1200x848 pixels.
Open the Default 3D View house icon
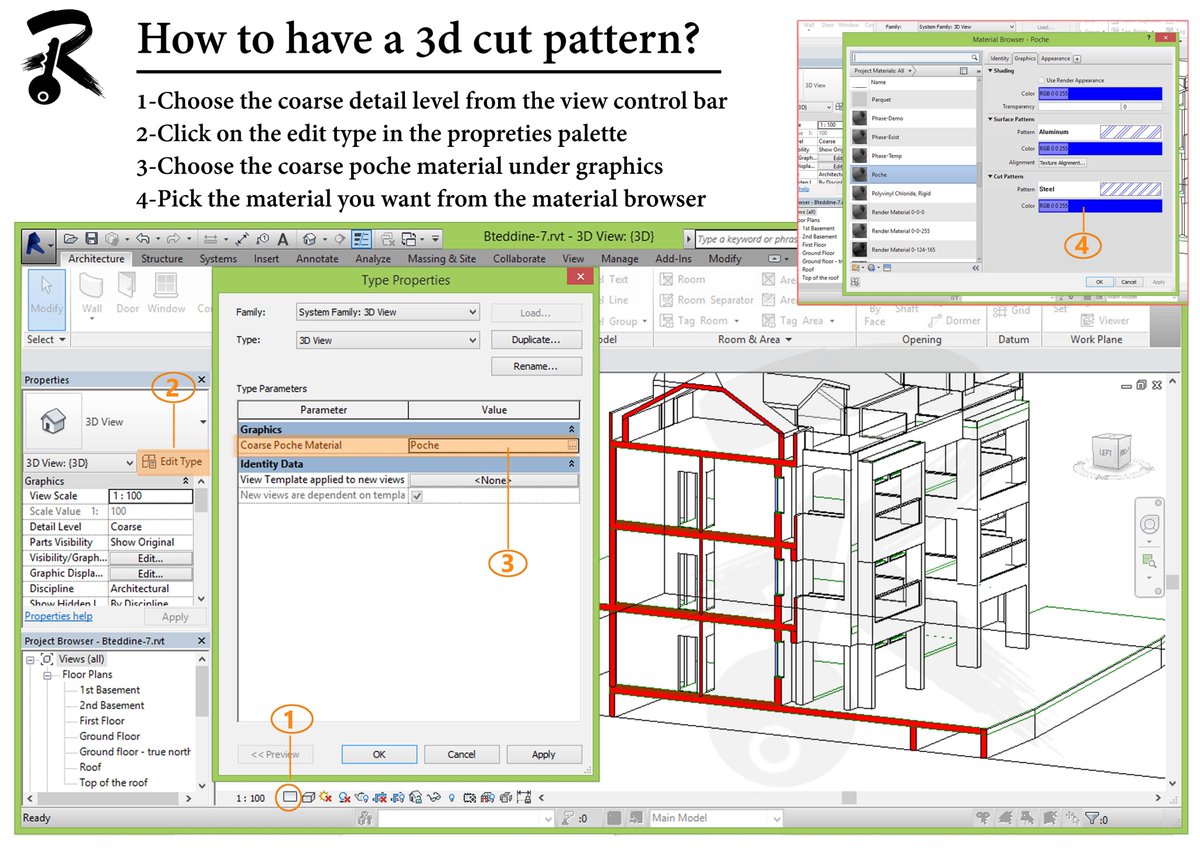(310, 239)
